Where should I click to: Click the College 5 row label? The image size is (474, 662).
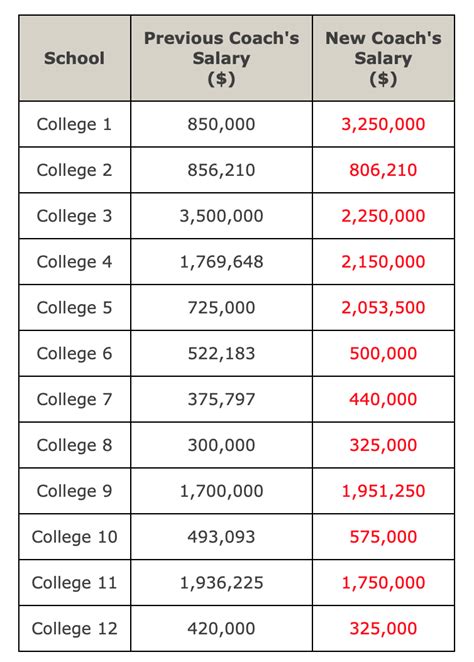(x=74, y=308)
